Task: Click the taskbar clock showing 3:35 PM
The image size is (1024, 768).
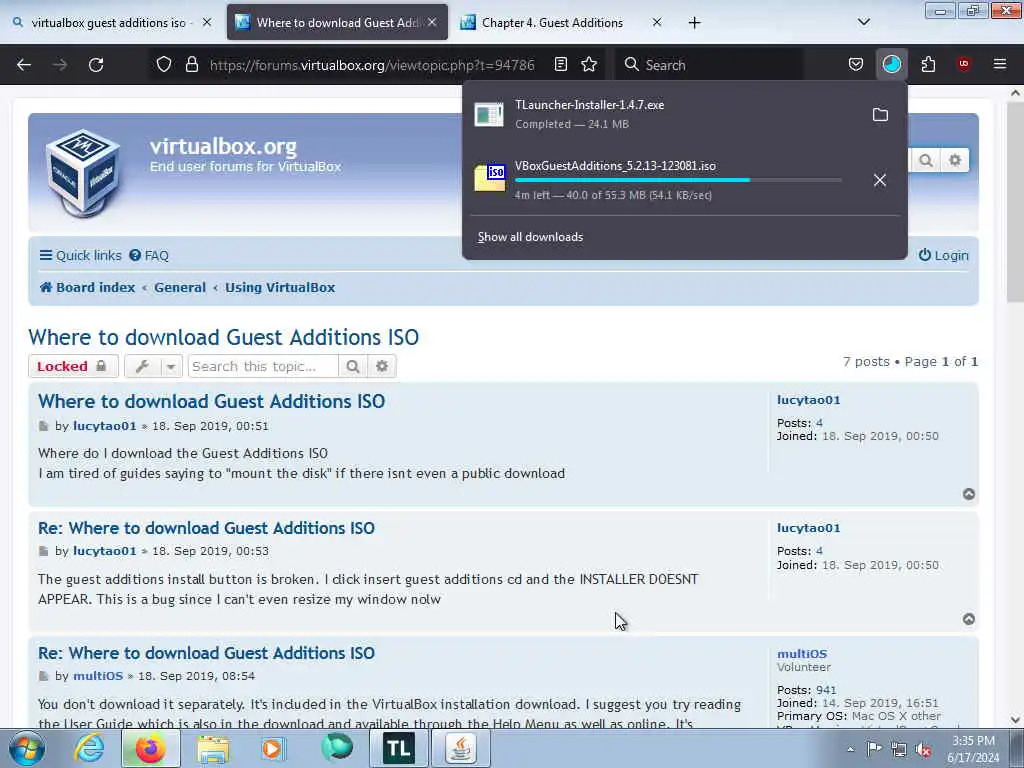Action: click(x=973, y=749)
